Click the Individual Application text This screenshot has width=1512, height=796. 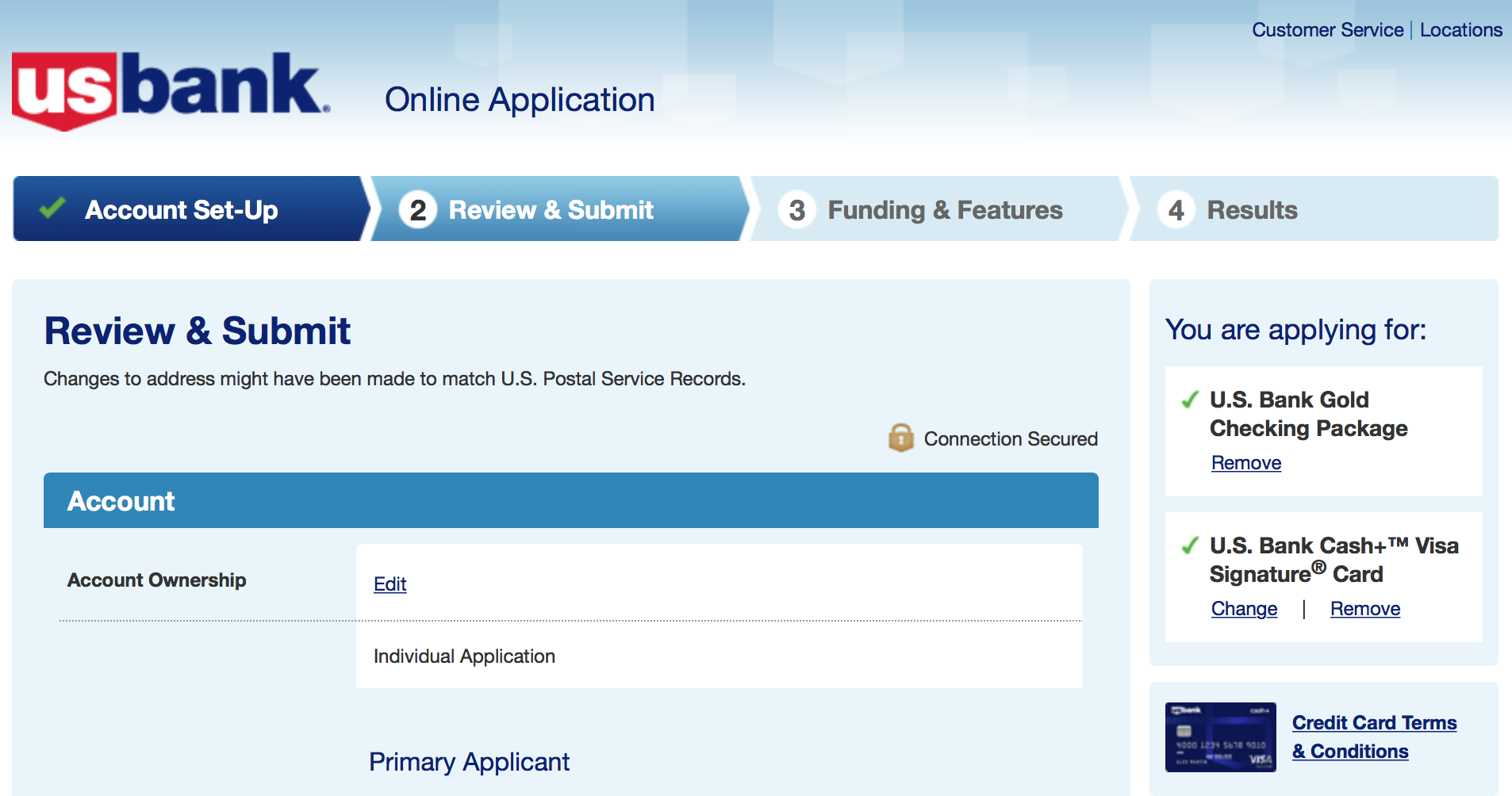(464, 656)
